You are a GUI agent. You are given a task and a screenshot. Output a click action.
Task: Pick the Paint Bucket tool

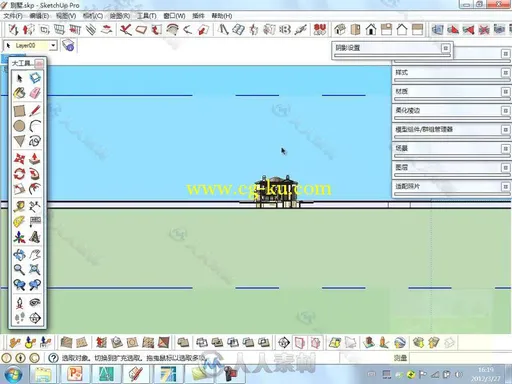(19, 93)
